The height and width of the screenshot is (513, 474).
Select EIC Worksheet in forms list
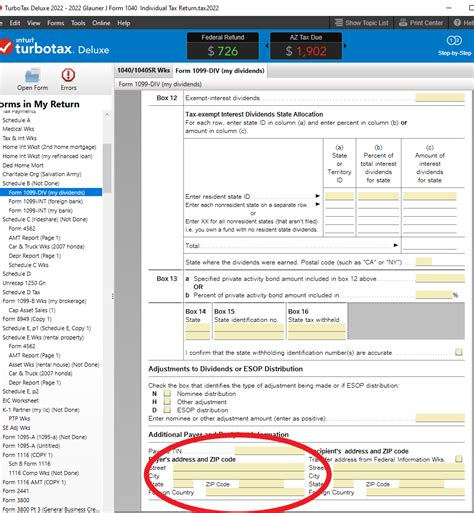pyautogui.click(x=20, y=400)
